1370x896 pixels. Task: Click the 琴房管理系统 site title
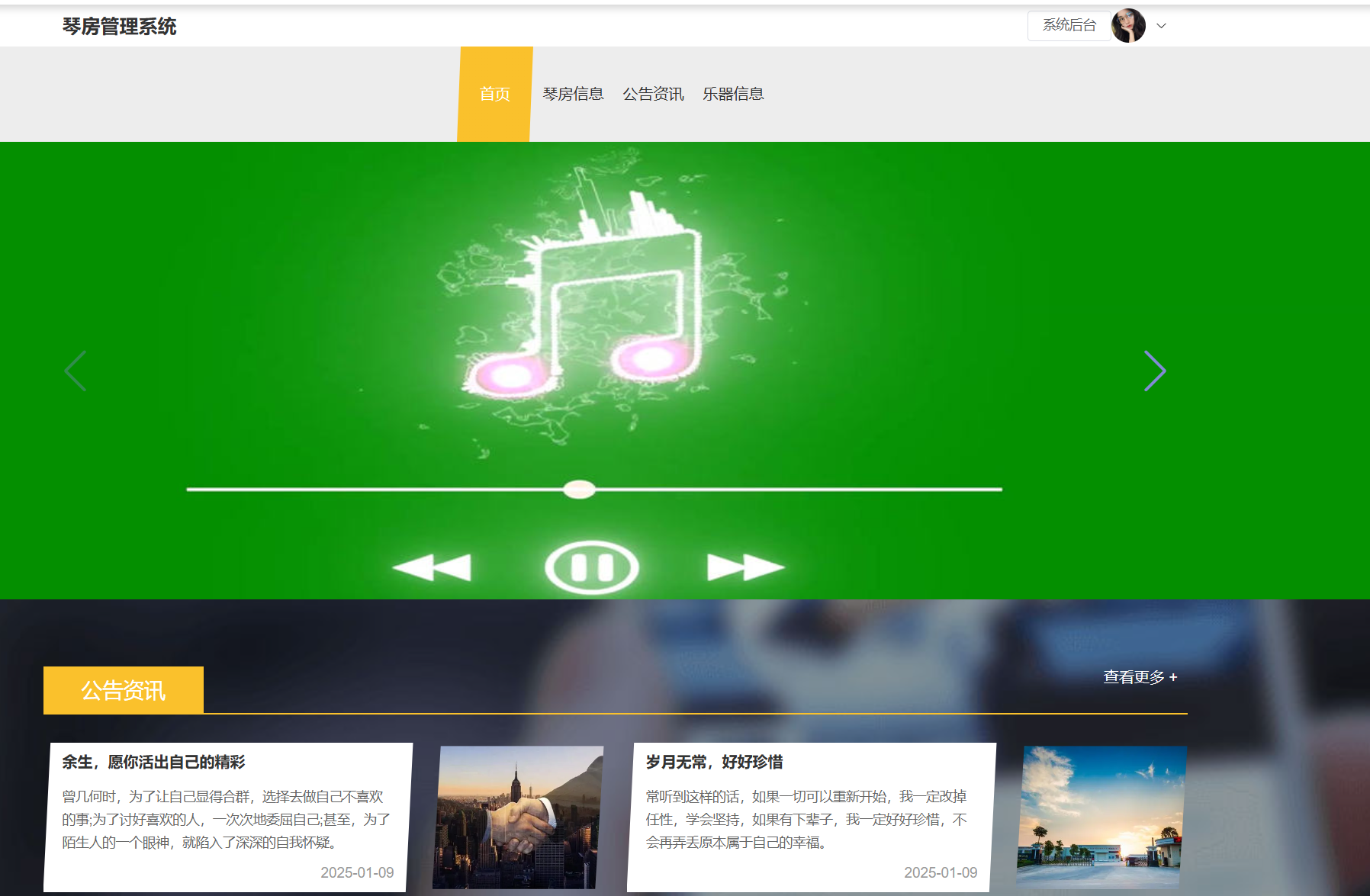click(120, 27)
